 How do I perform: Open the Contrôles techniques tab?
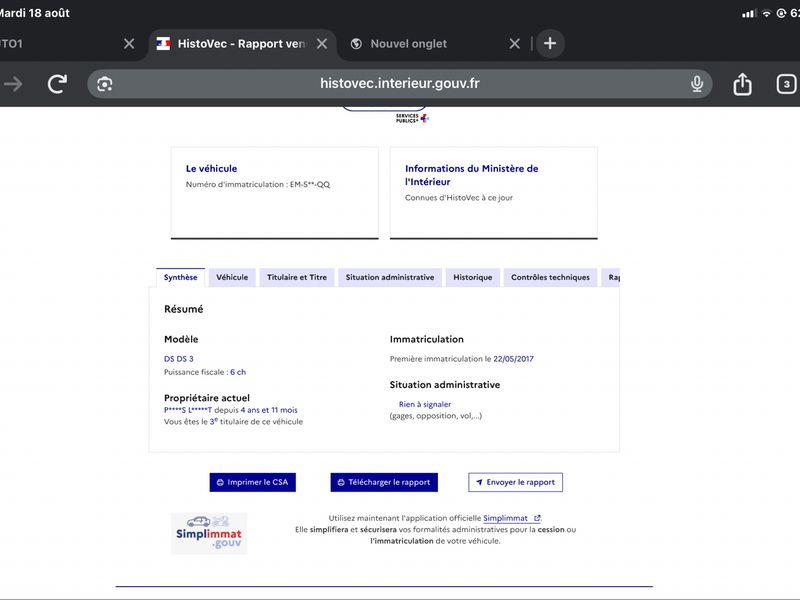[x=551, y=278]
